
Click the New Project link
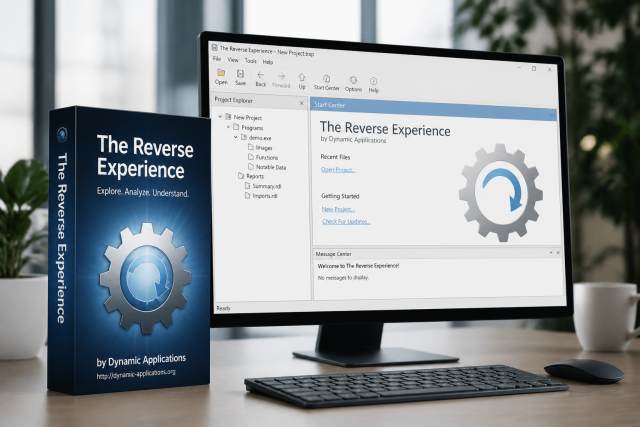coord(338,209)
